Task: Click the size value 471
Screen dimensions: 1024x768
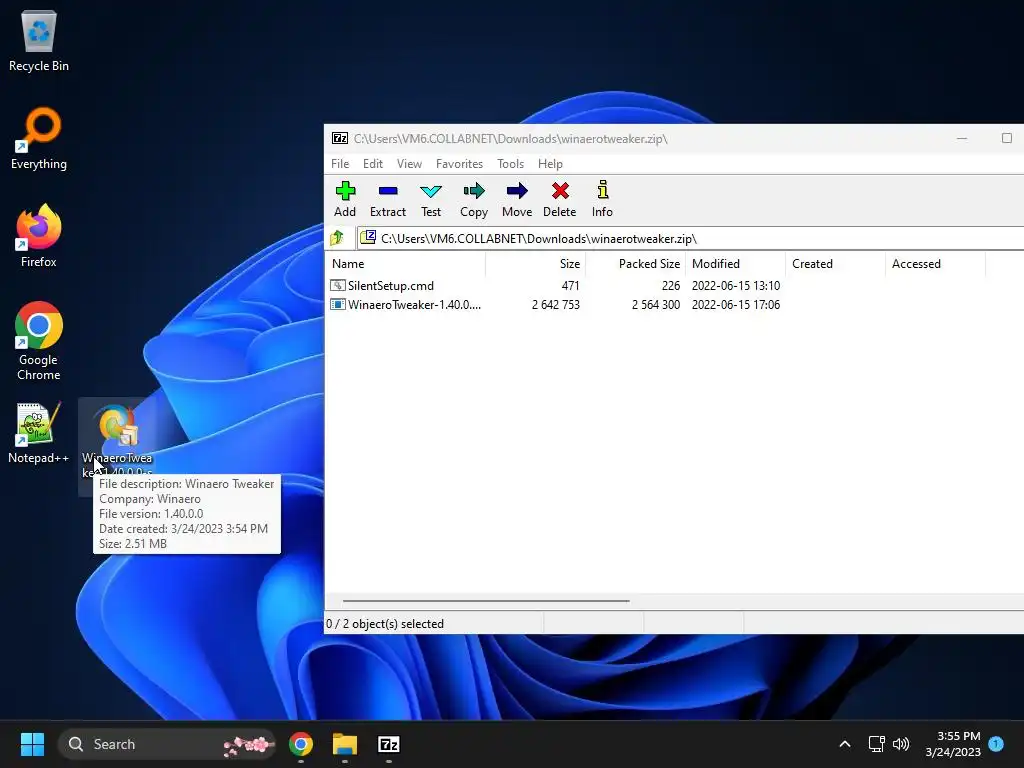Action: pos(570,285)
